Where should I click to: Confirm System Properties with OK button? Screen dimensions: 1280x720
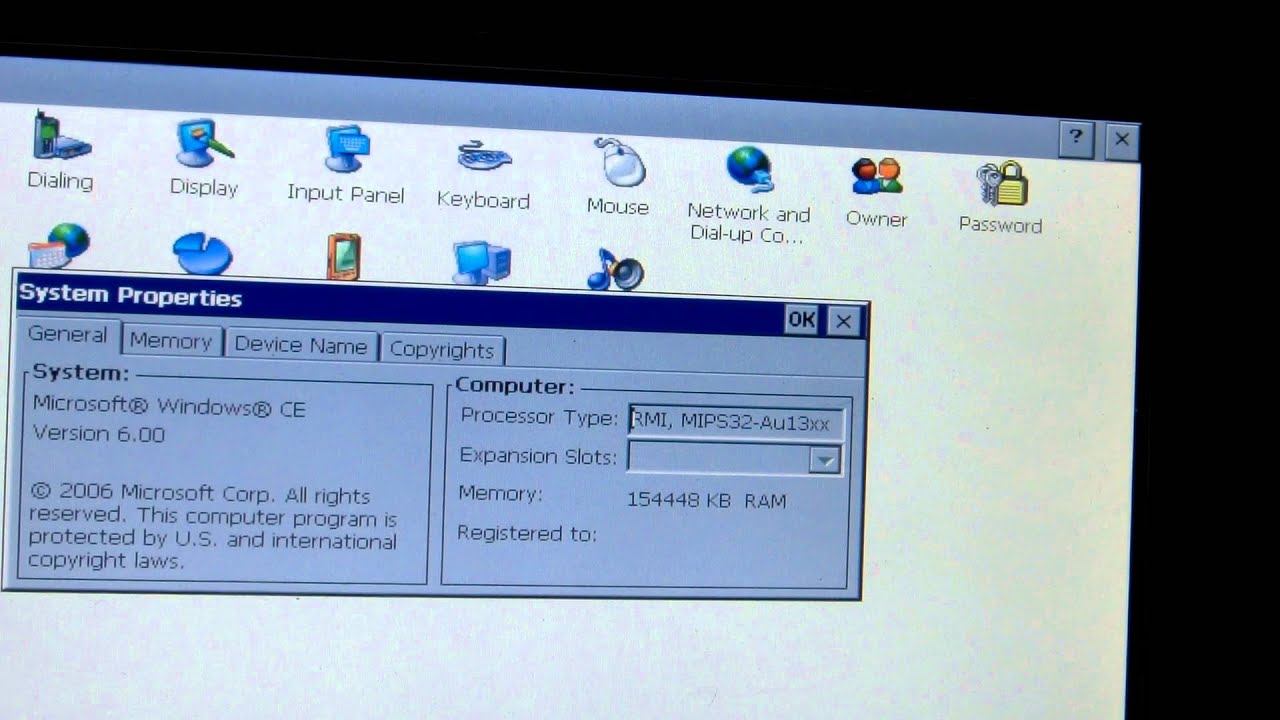(x=801, y=319)
